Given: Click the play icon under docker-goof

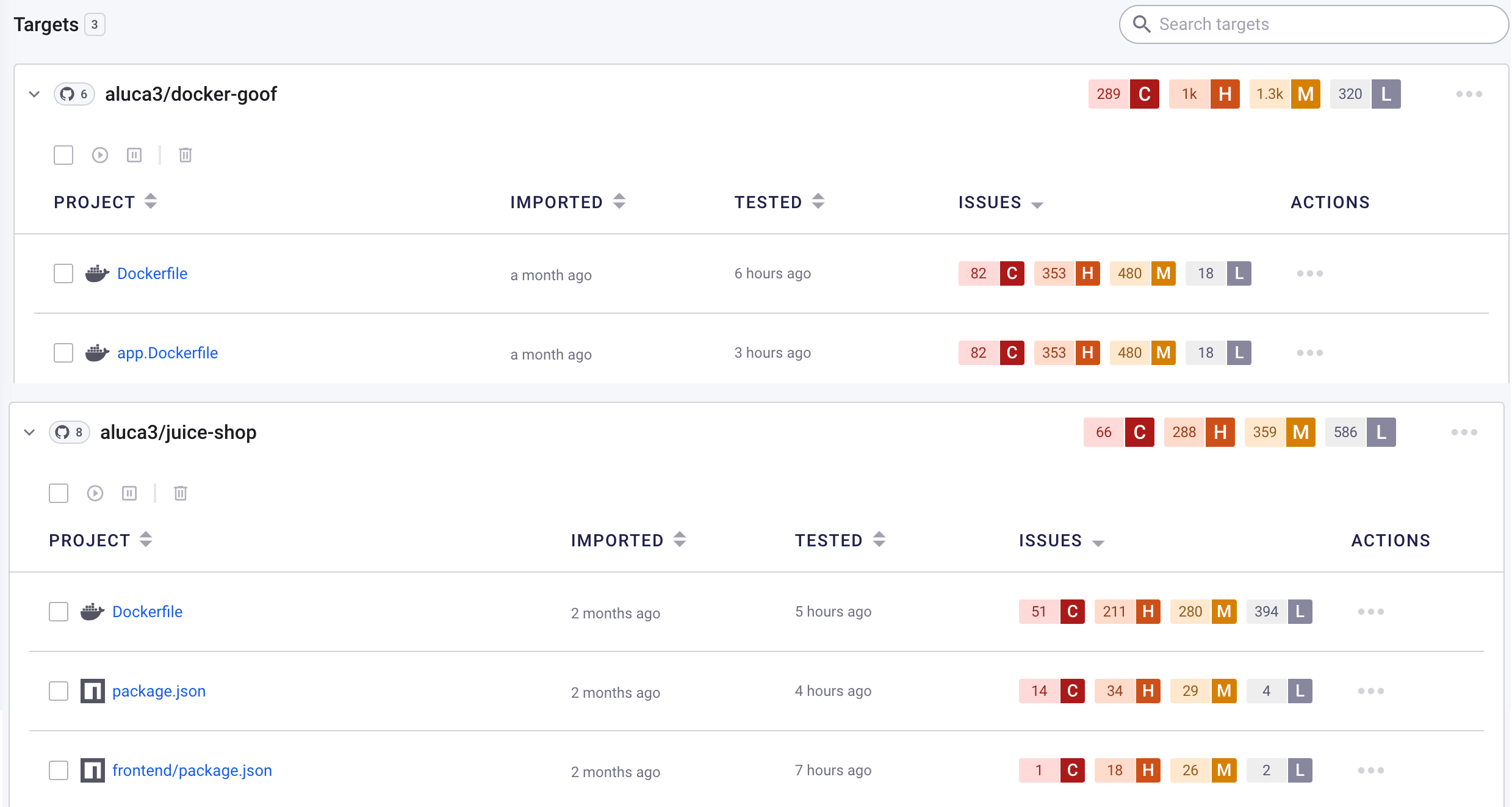Looking at the screenshot, I should click(x=100, y=155).
